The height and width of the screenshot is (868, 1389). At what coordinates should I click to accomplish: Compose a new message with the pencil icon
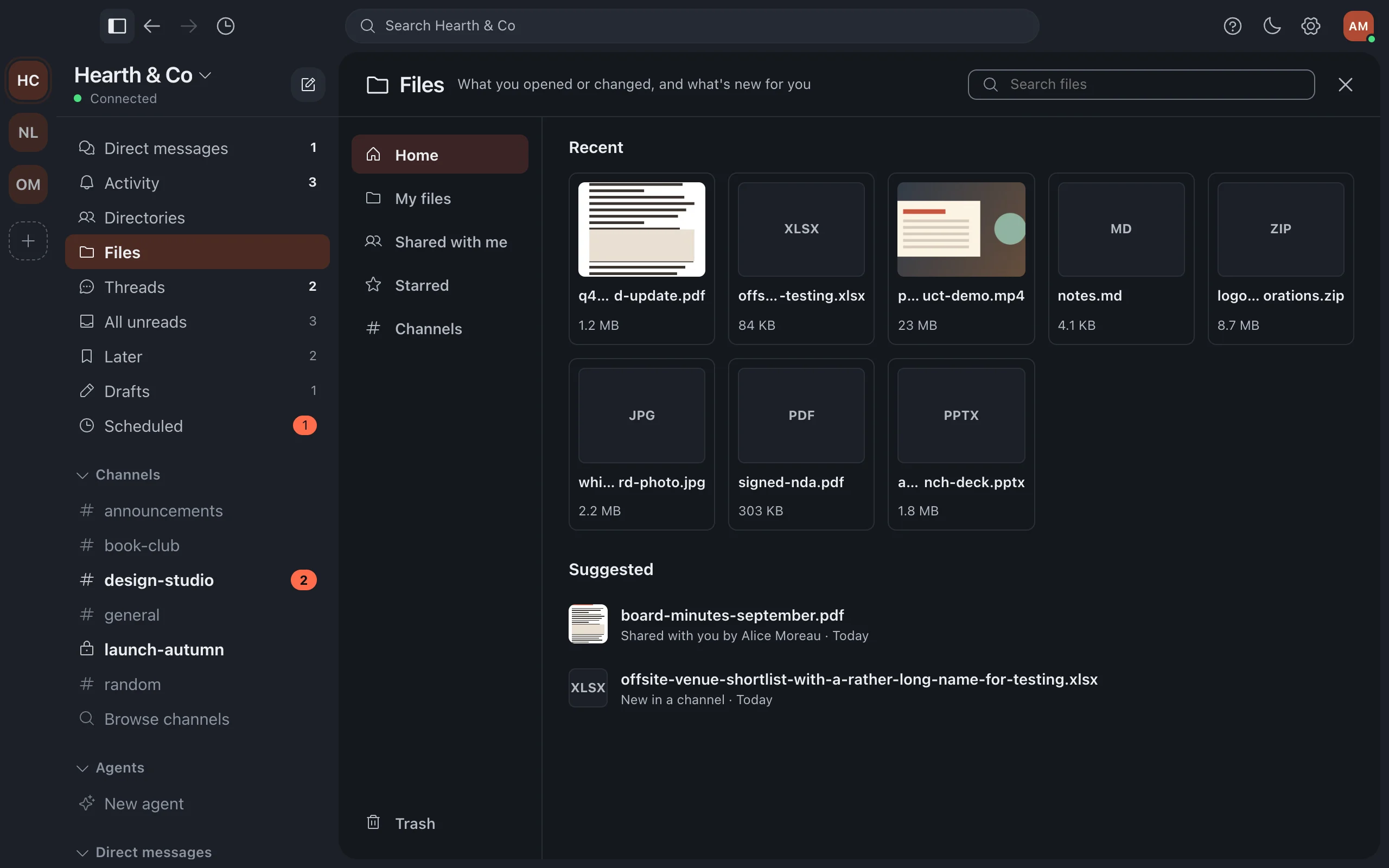coord(308,85)
